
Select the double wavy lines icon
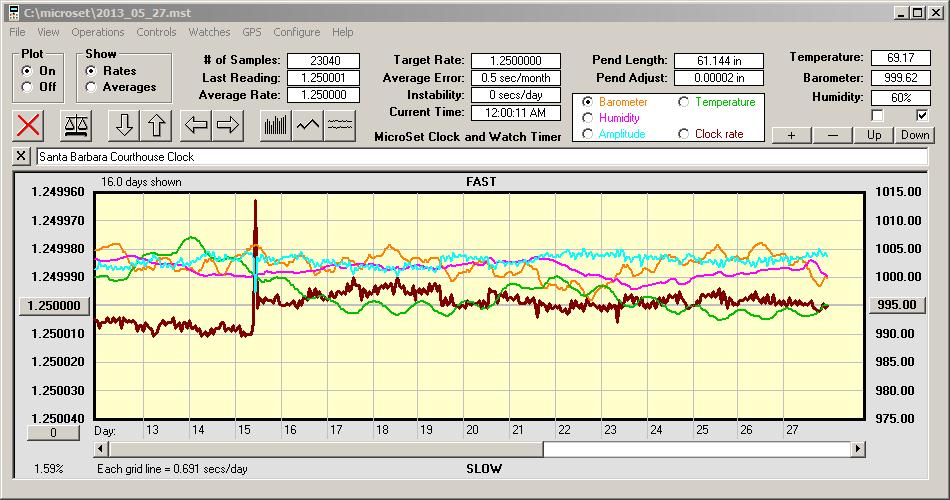coord(340,126)
